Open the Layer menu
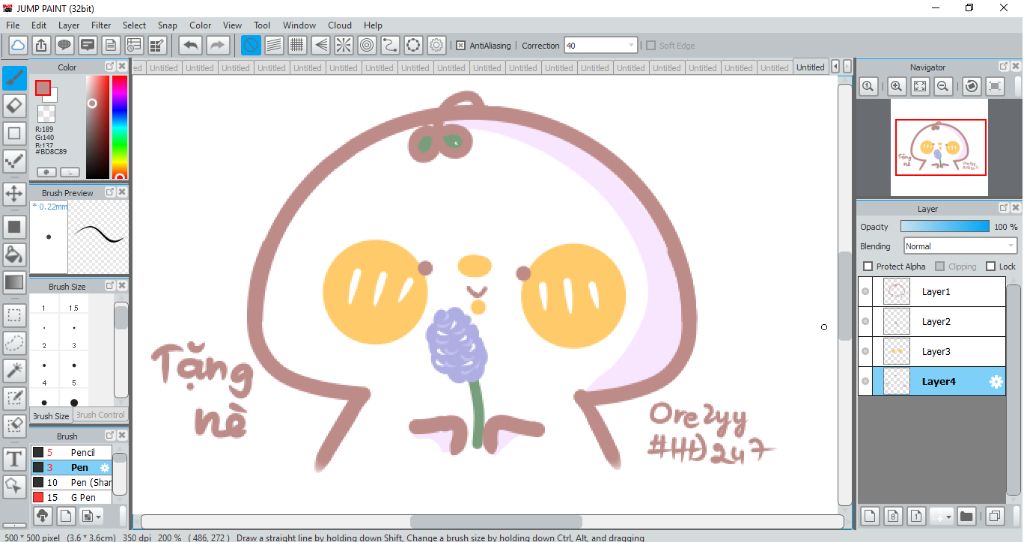1024x542 pixels. pyautogui.click(x=69, y=25)
